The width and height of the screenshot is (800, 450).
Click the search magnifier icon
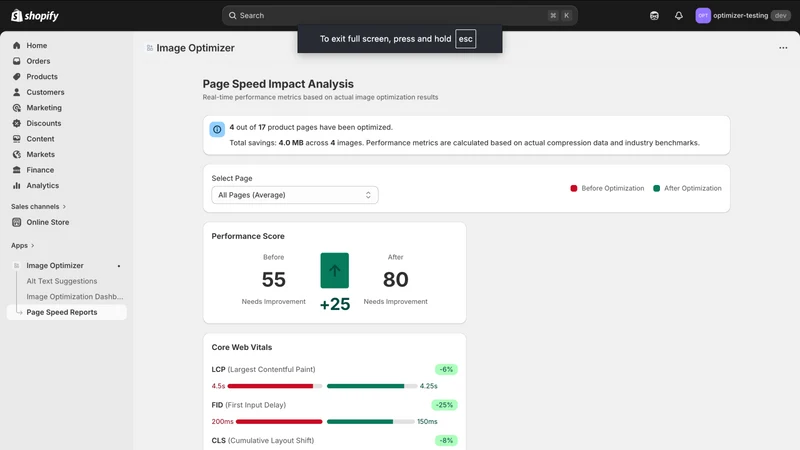click(233, 16)
